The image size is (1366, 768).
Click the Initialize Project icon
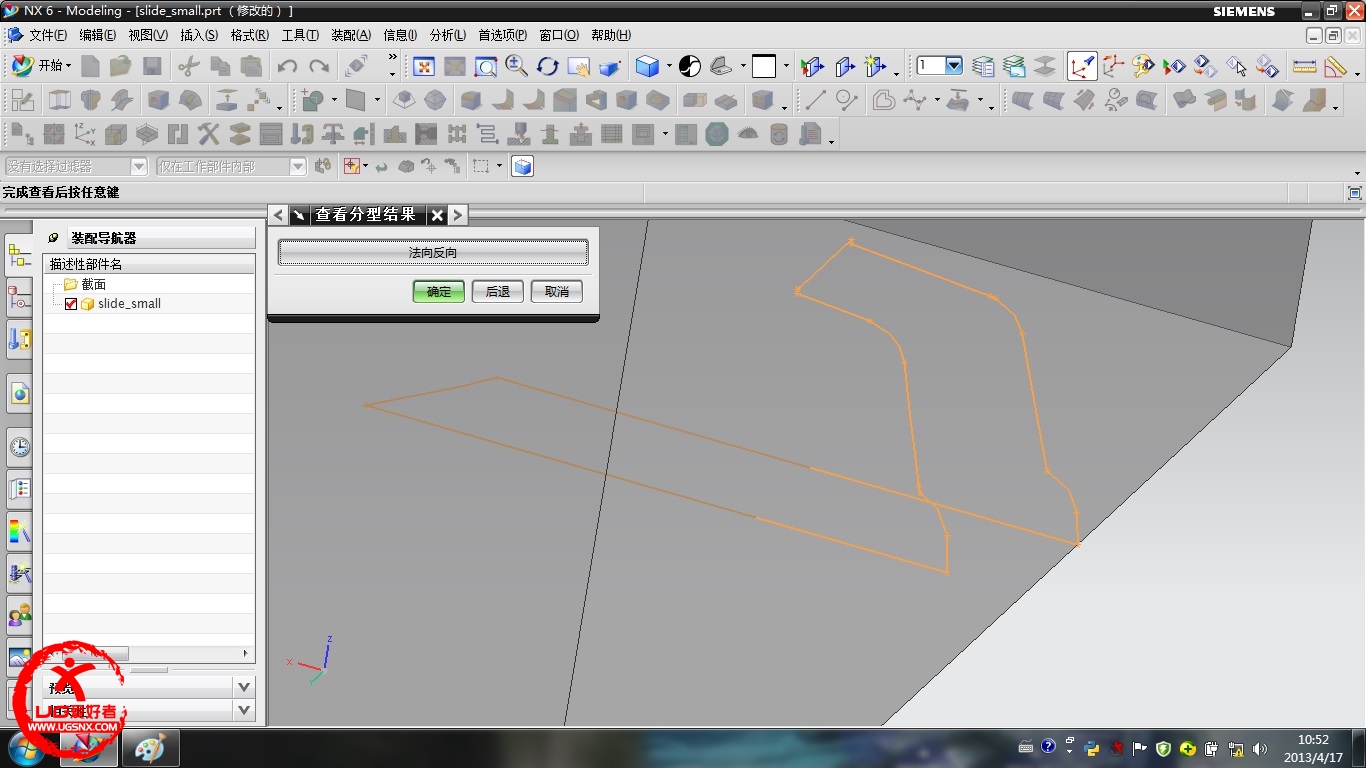coord(22,134)
